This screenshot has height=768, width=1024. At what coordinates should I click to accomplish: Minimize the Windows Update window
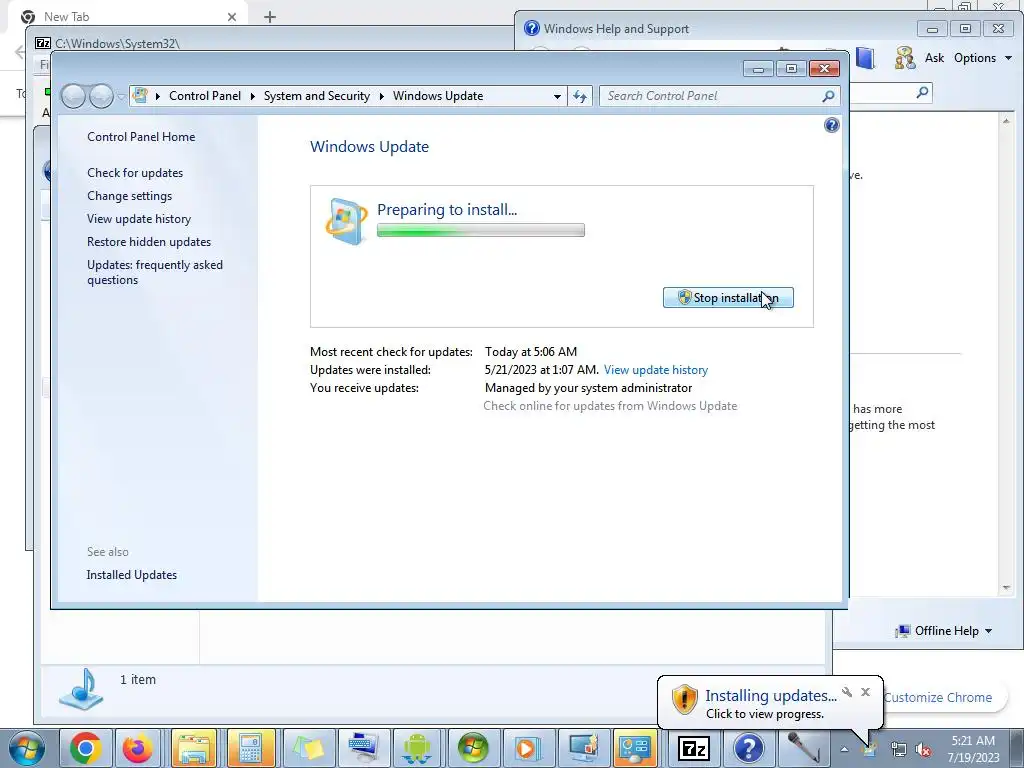tap(758, 69)
